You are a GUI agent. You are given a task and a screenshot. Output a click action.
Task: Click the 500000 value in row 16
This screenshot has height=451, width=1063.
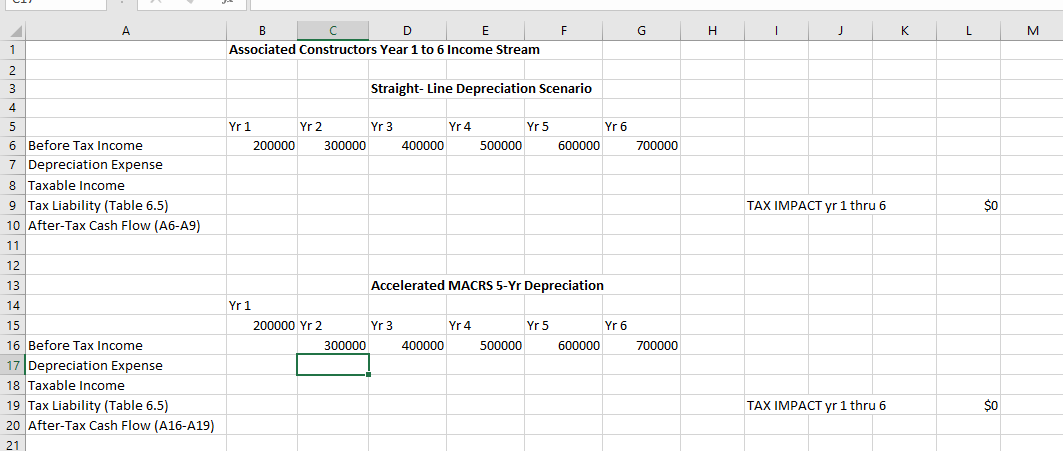click(x=500, y=346)
